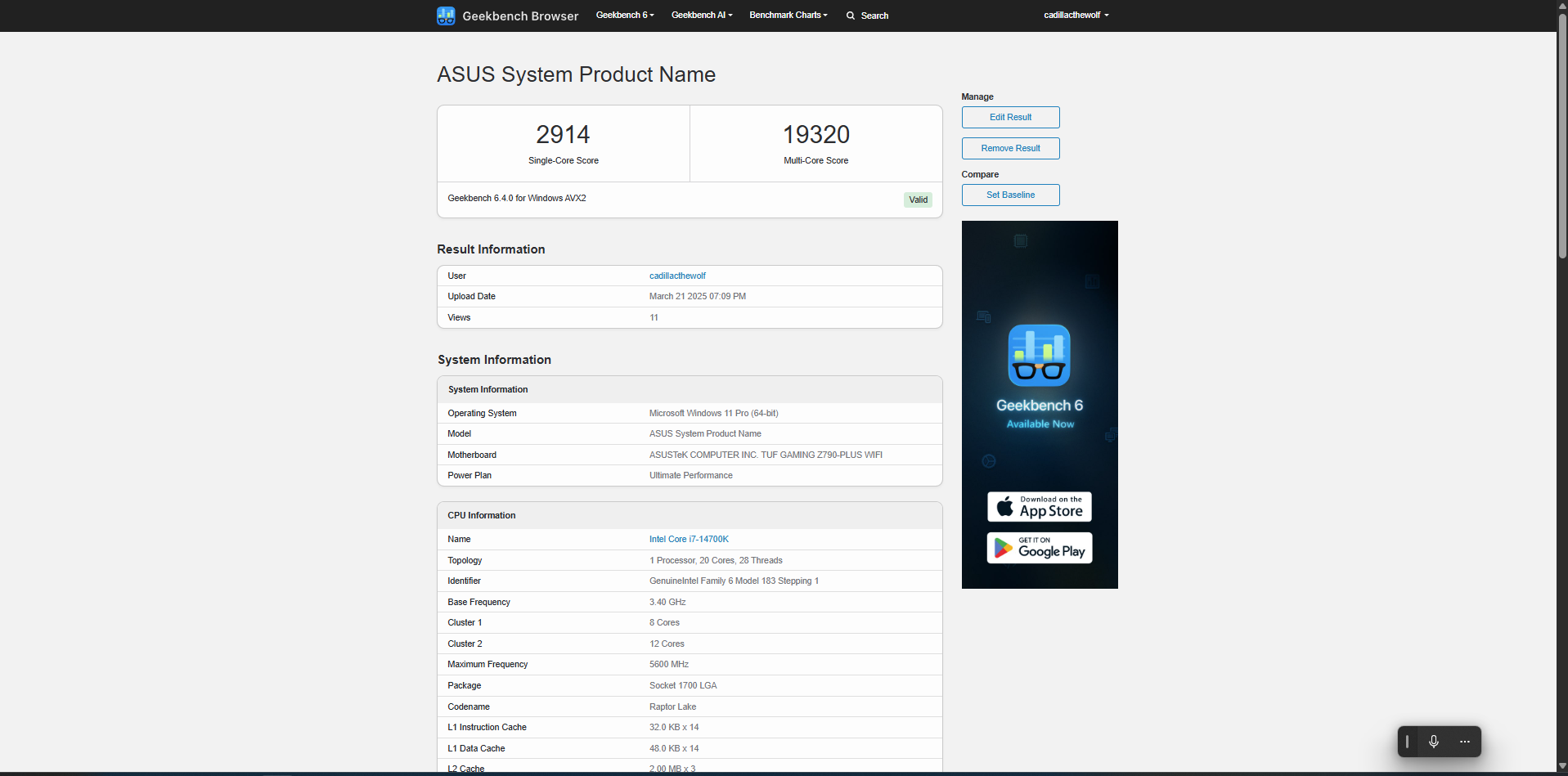Viewport: 1568px width, 776px height.
Task: Open the Geekbench AI dropdown menu
Action: click(x=702, y=16)
